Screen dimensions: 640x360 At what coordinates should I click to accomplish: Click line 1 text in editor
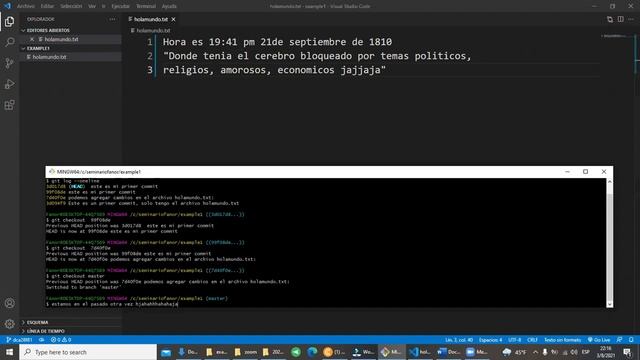click(277, 42)
